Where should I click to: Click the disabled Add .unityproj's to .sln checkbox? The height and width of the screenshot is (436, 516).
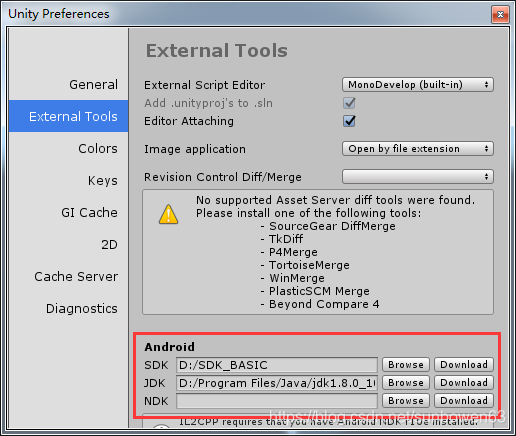[x=349, y=103]
